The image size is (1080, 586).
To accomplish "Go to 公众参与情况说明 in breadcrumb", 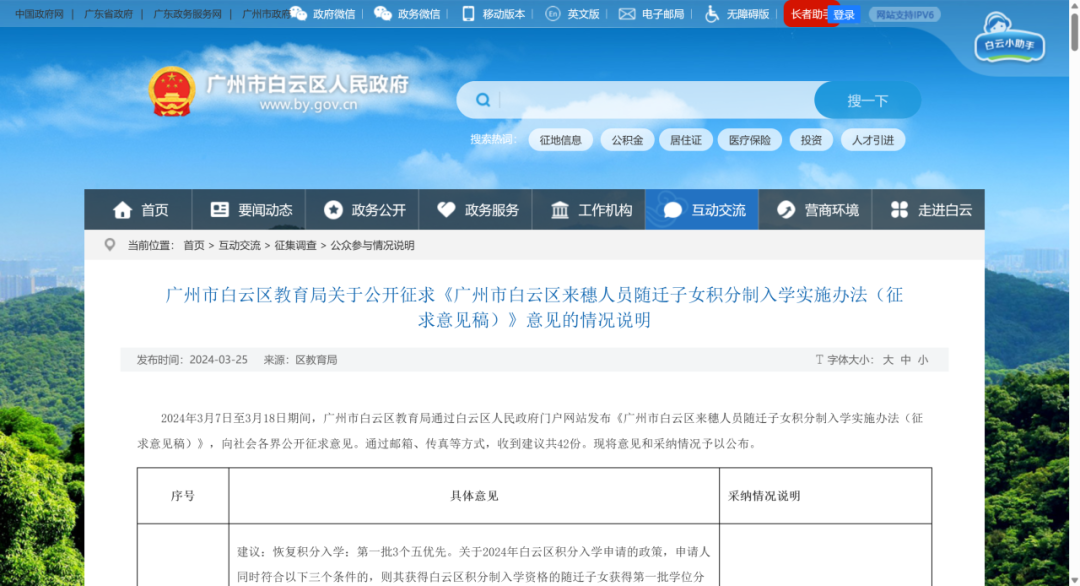I will 373,245.
